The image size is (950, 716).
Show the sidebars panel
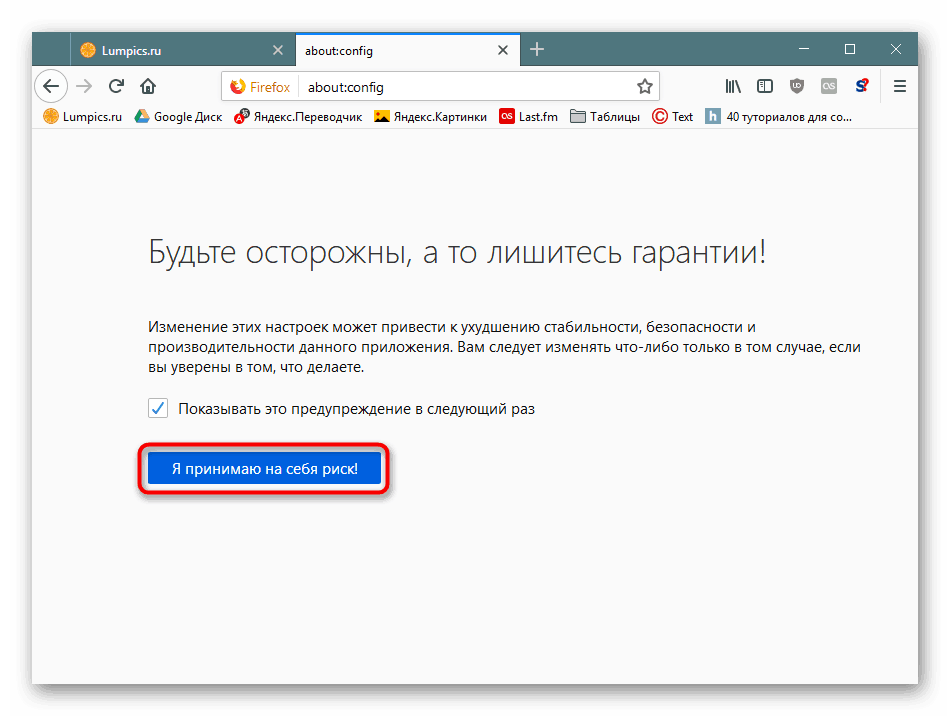tap(765, 87)
